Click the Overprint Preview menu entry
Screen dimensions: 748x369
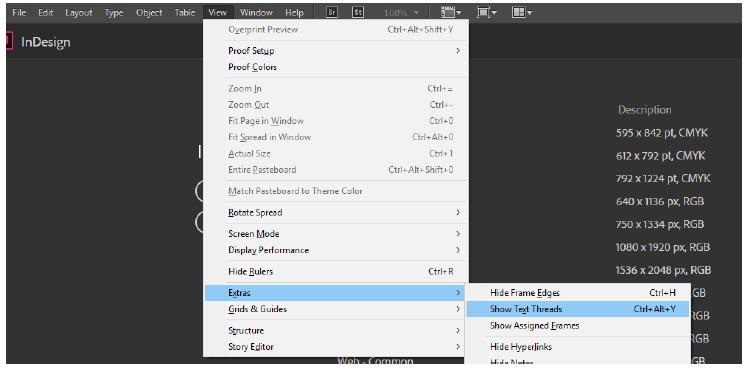[336, 30]
